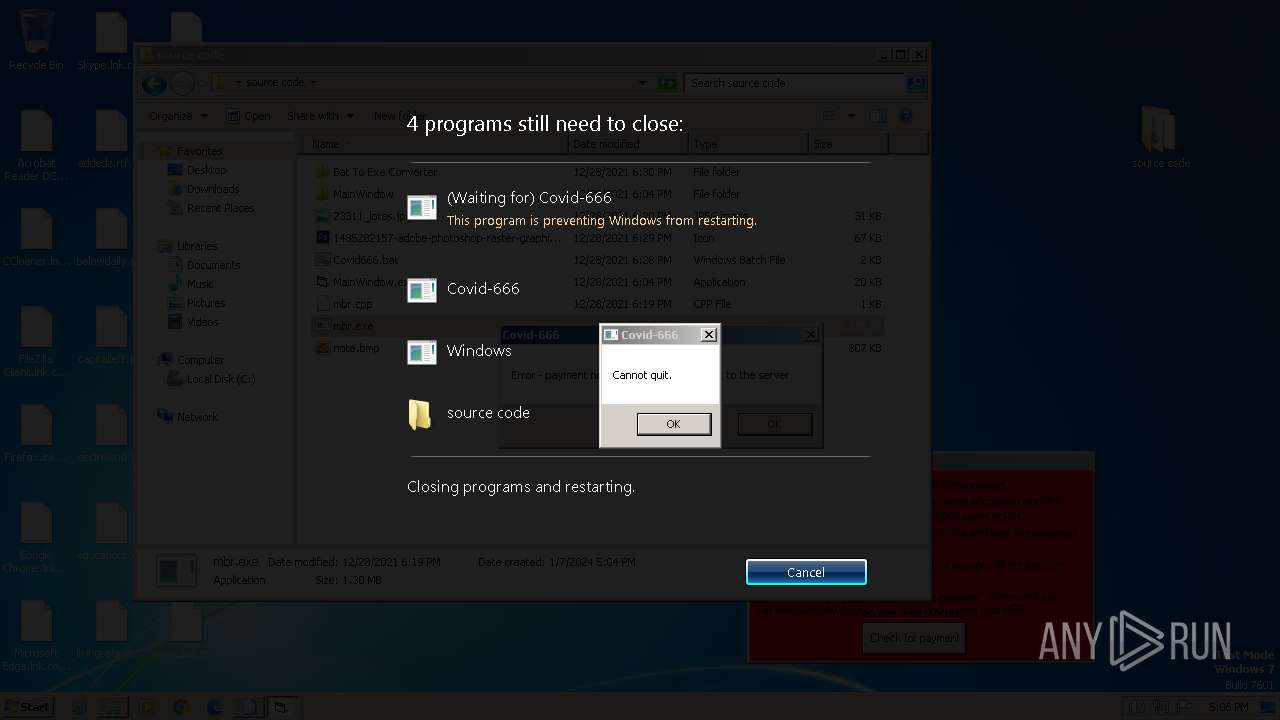Open the Share with dropdown in Explorer
The width and height of the screenshot is (1280, 720).
(x=320, y=116)
